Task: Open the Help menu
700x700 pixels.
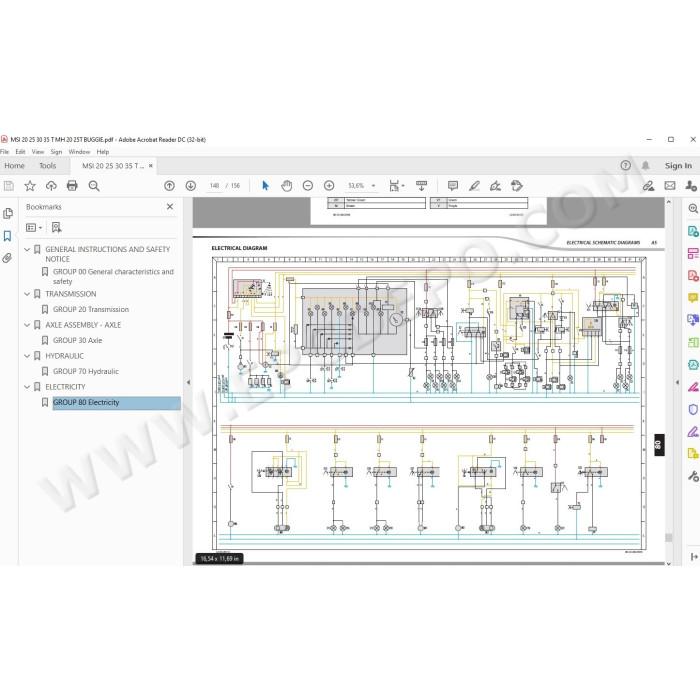Action: [x=103, y=152]
